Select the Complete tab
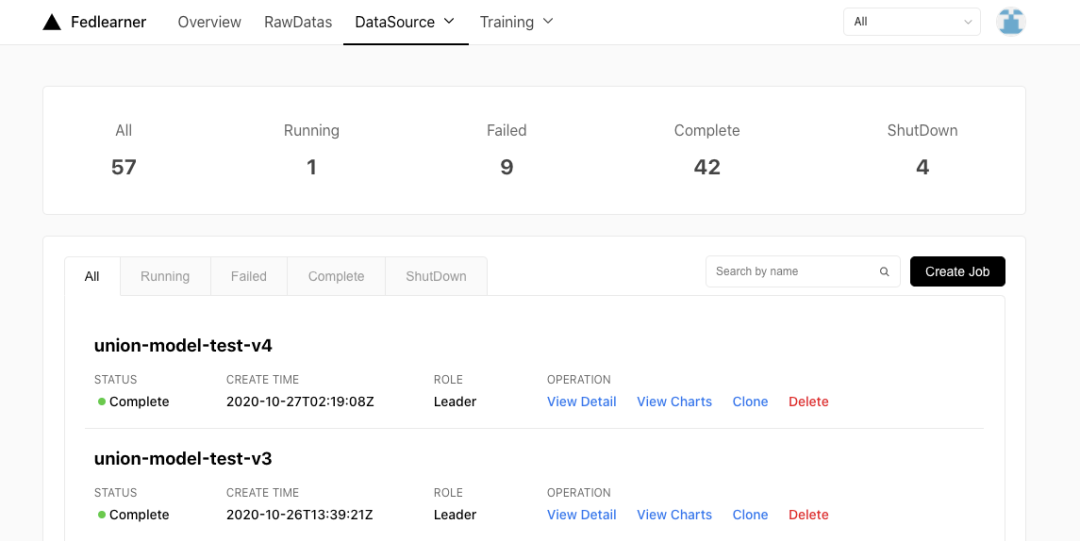Viewport: 1080px width, 541px height. (x=336, y=277)
